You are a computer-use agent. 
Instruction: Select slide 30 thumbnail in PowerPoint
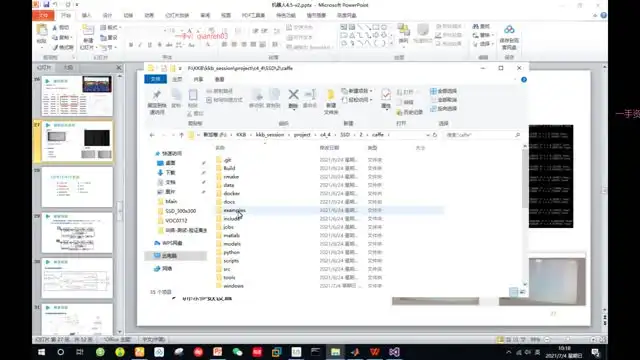click(77, 278)
